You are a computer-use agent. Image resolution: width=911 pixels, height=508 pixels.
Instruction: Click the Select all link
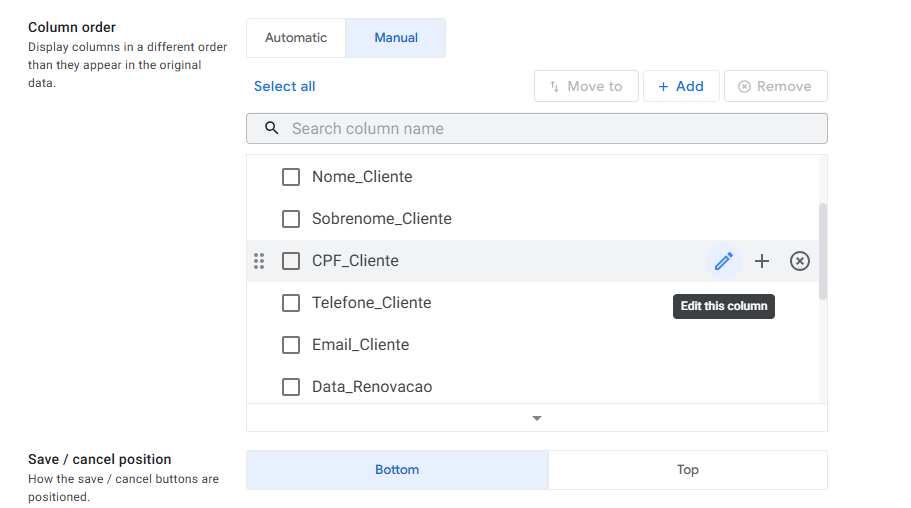(285, 86)
